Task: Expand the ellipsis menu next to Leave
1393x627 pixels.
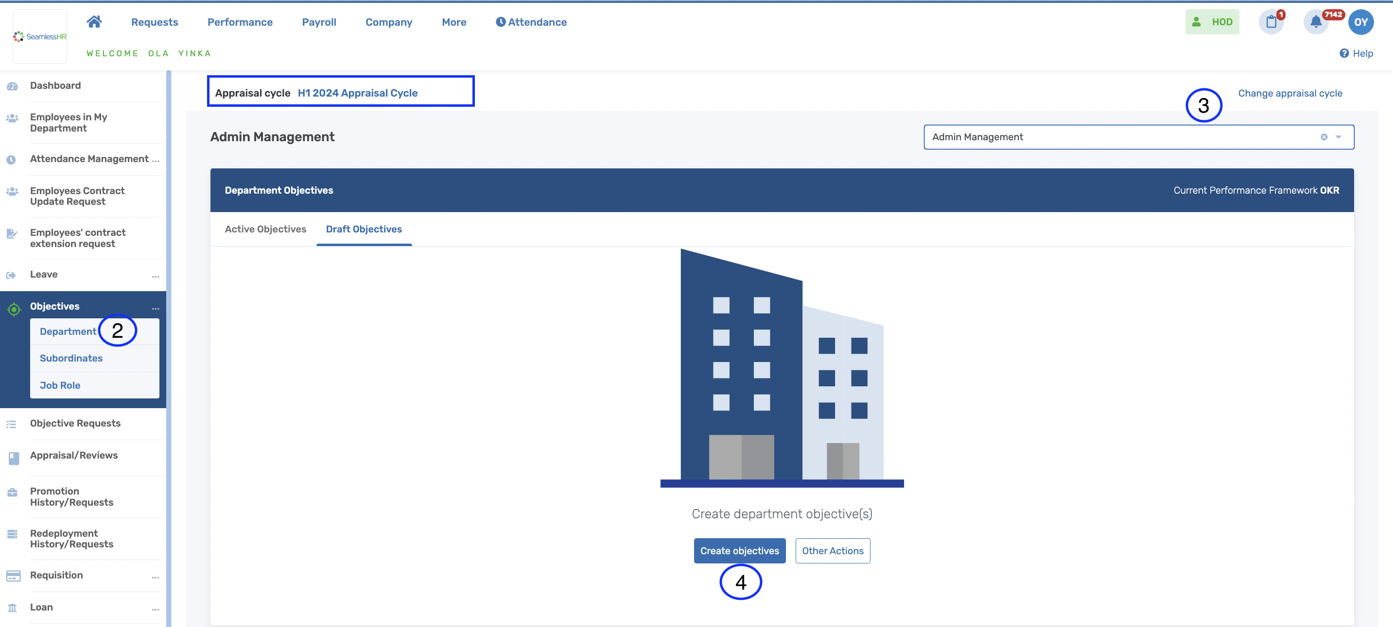Action: pyautogui.click(x=156, y=274)
